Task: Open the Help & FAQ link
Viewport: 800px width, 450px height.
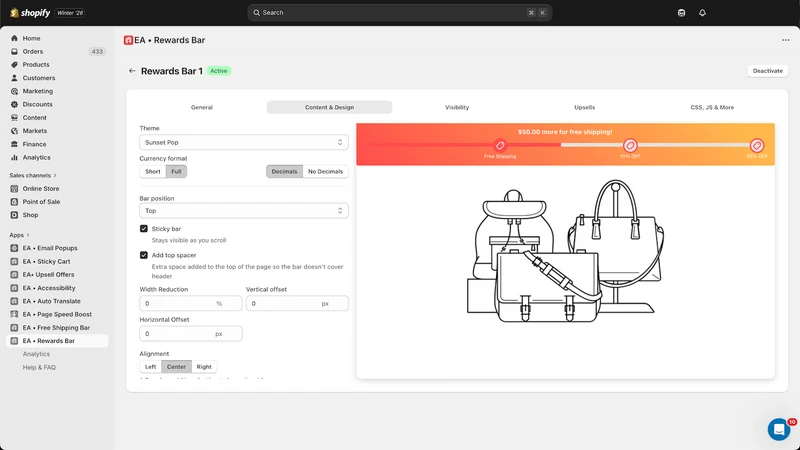Action: pyautogui.click(x=39, y=367)
